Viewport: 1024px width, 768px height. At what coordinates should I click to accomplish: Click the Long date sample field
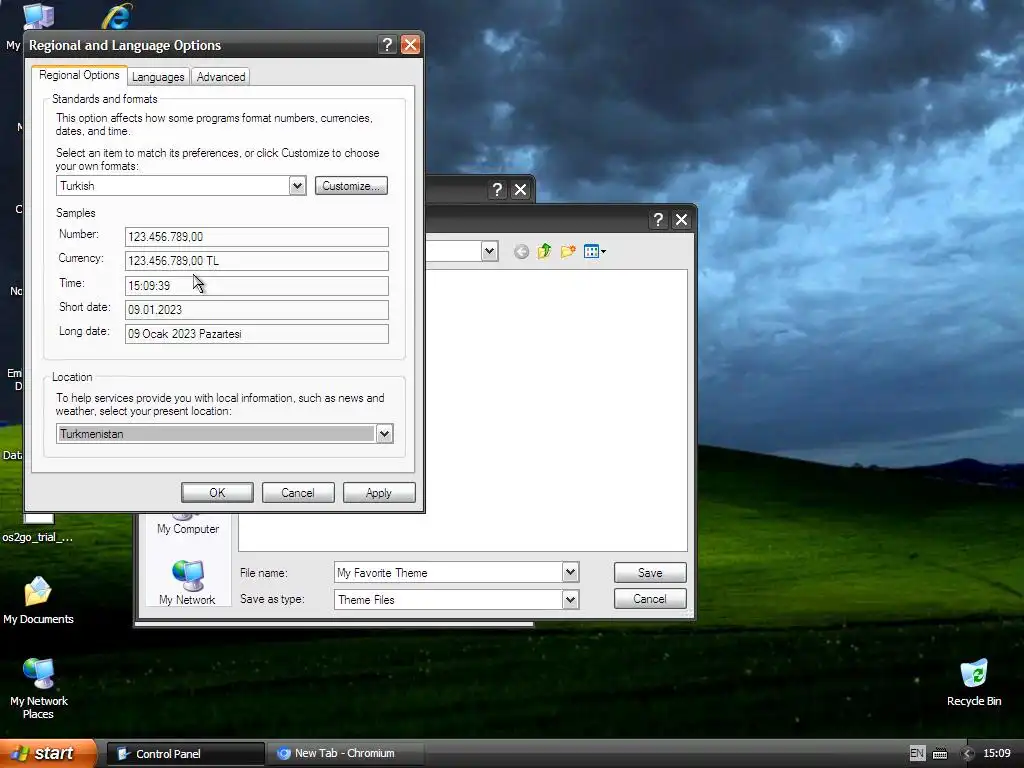pyautogui.click(x=257, y=334)
